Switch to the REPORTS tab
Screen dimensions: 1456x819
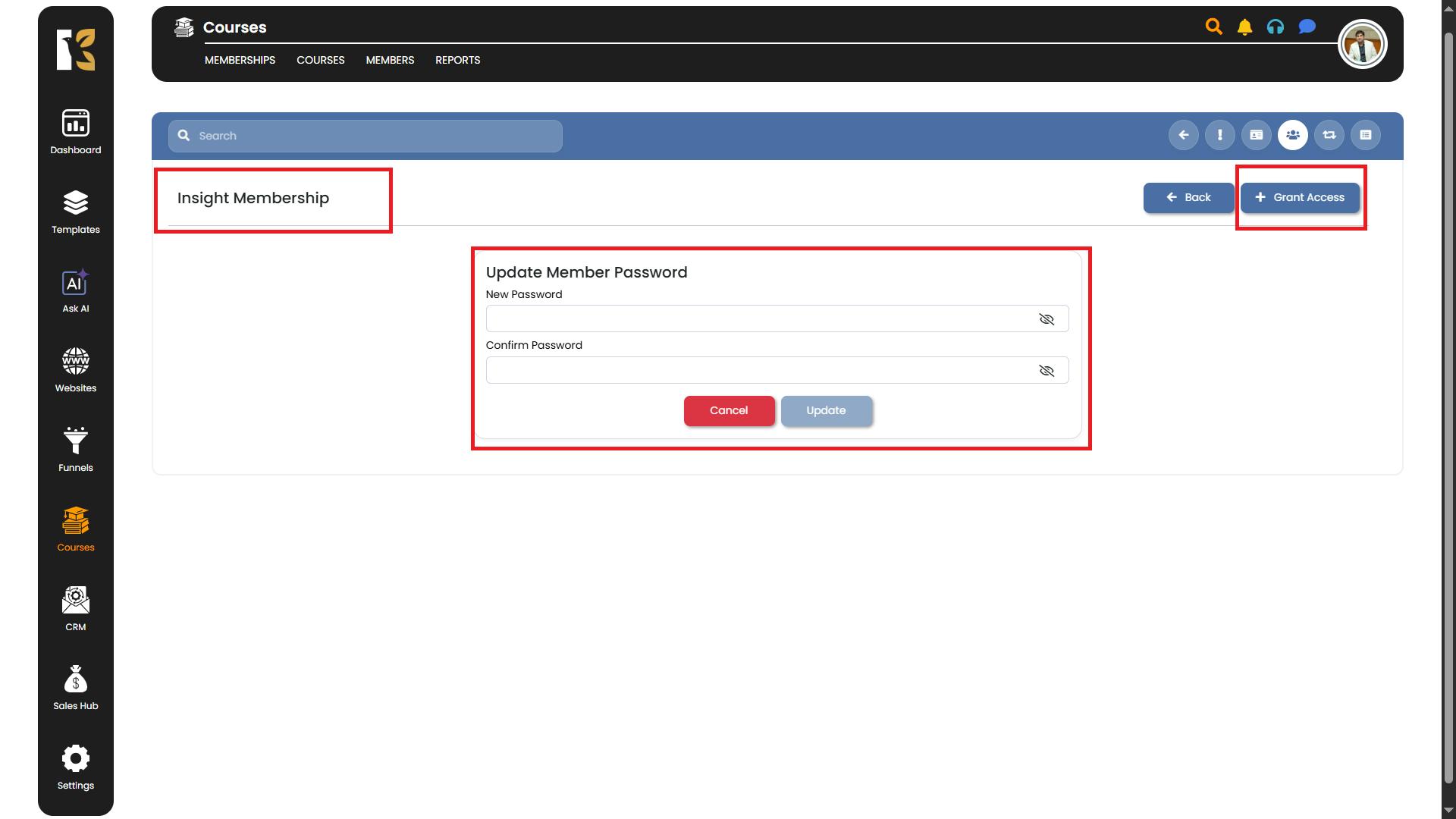tap(457, 60)
